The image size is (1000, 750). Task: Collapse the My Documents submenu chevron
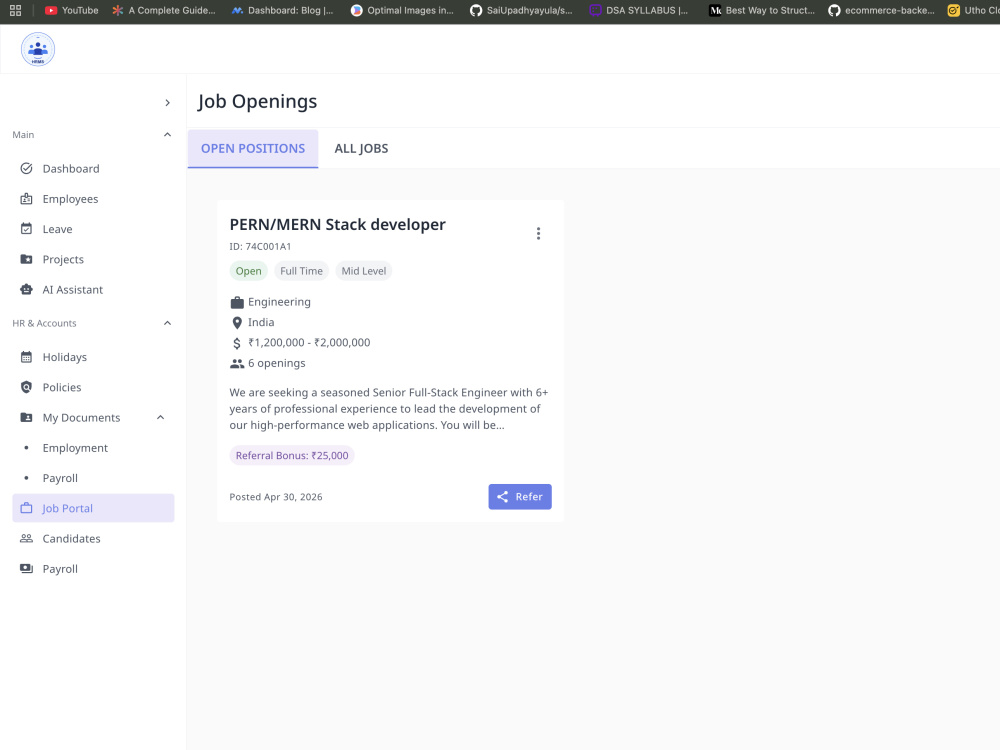[x=161, y=418]
